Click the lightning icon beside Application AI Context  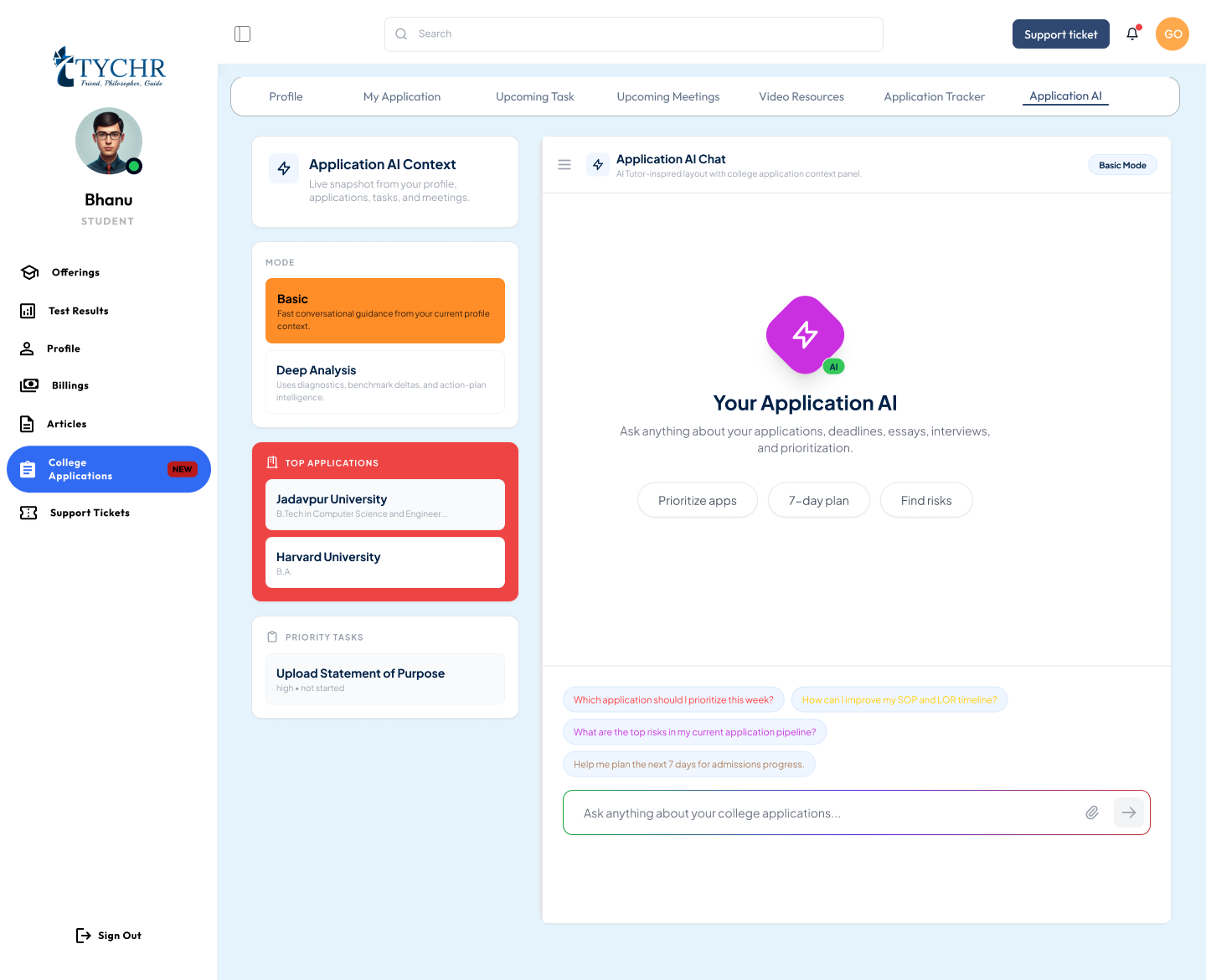(284, 168)
